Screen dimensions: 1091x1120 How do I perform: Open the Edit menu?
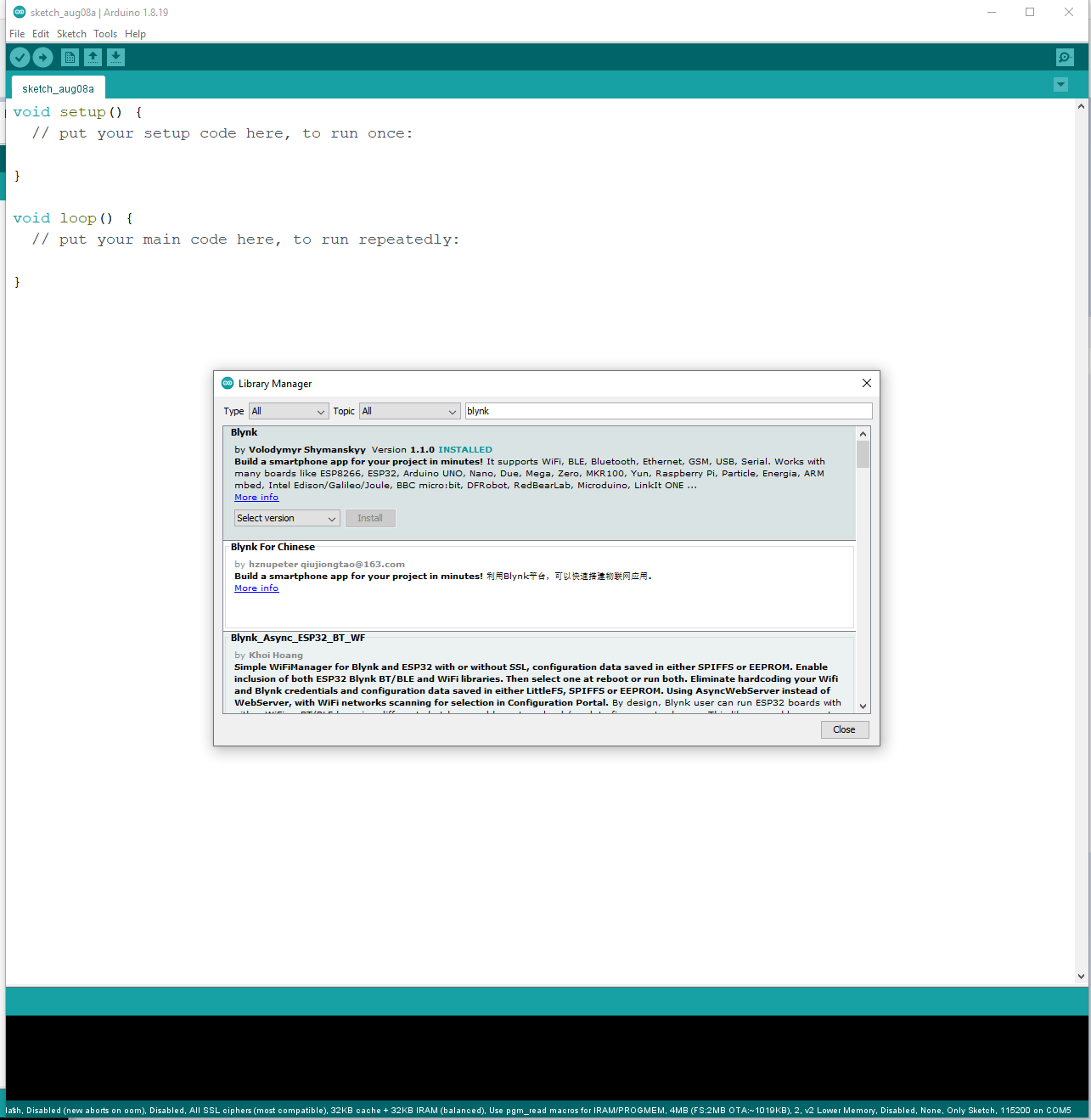pyautogui.click(x=41, y=34)
